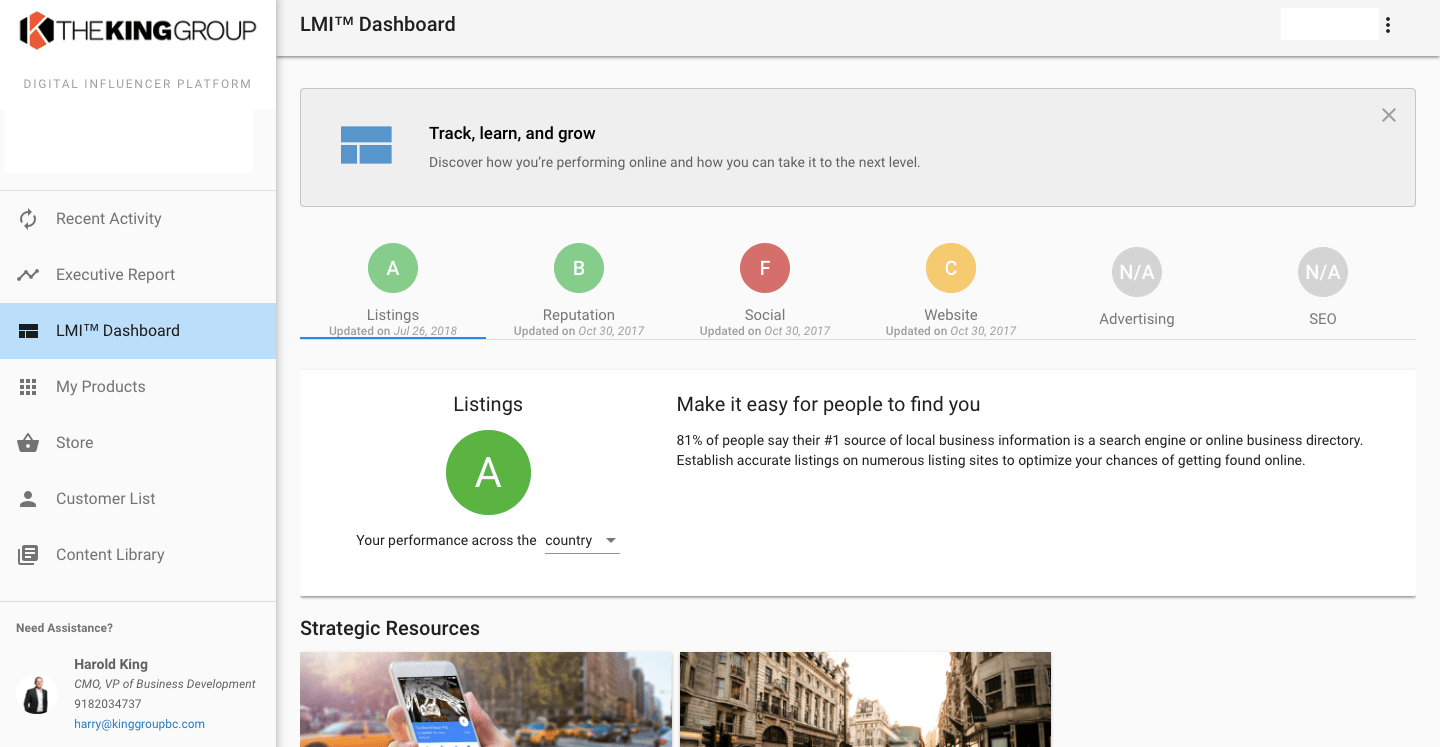Image resolution: width=1440 pixels, height=747 pixels.
Task: Open the smartphone Strategic Resources thumbnail
Action: tap(486, 700)
